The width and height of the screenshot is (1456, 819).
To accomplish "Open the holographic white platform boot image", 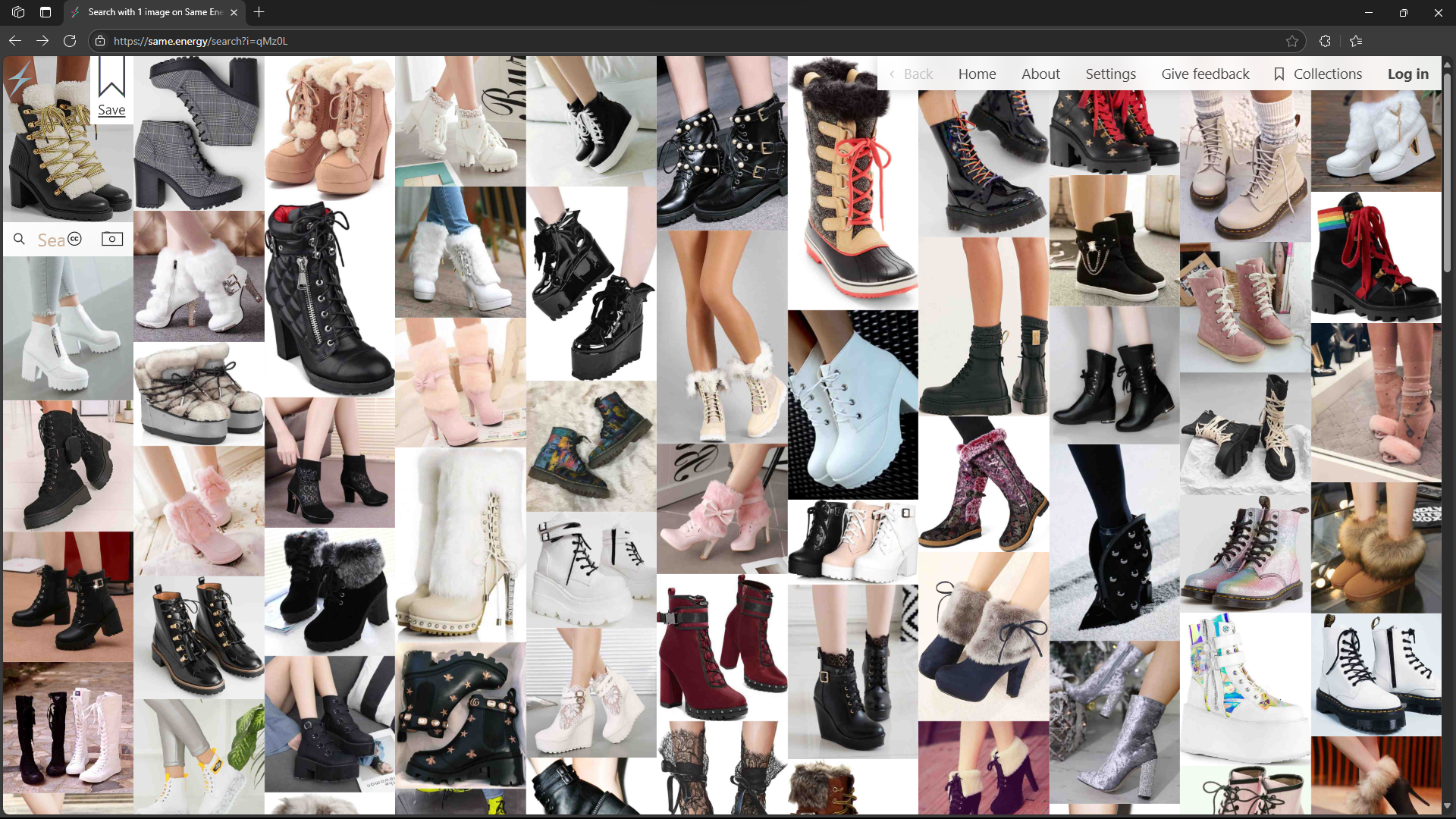I will click(1244, 689).
